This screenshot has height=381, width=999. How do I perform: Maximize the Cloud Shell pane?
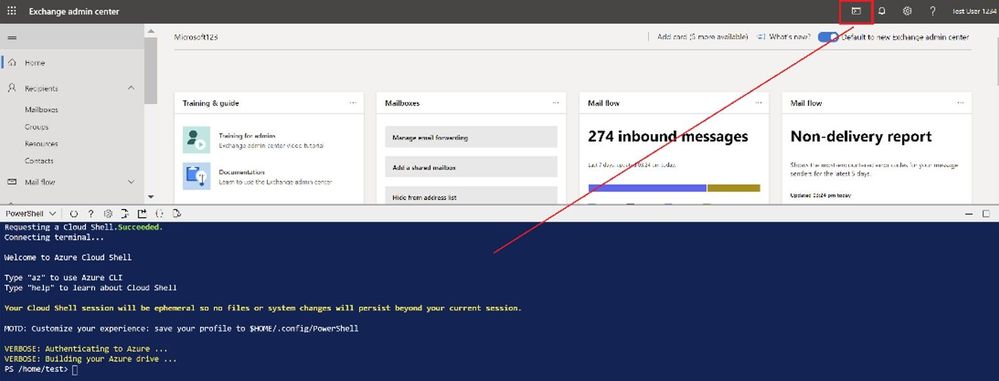tap(986, 213)
